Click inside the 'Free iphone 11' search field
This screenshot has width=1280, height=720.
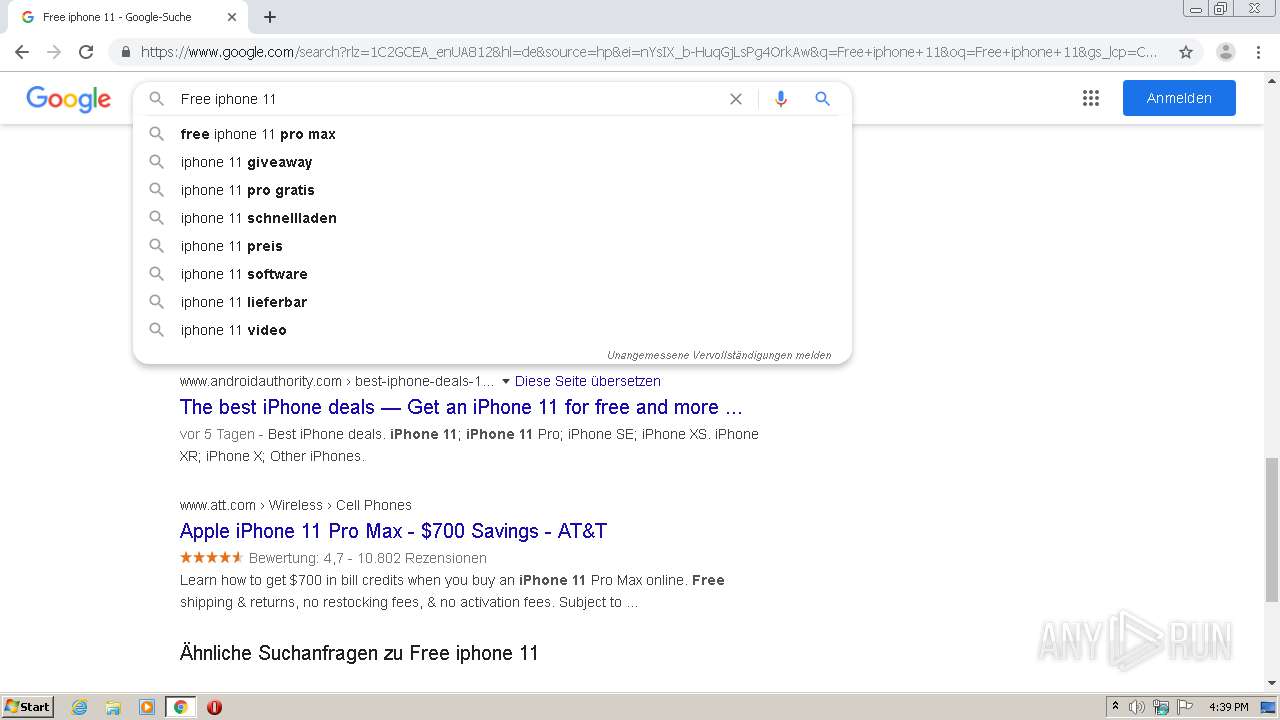point(450,99)
